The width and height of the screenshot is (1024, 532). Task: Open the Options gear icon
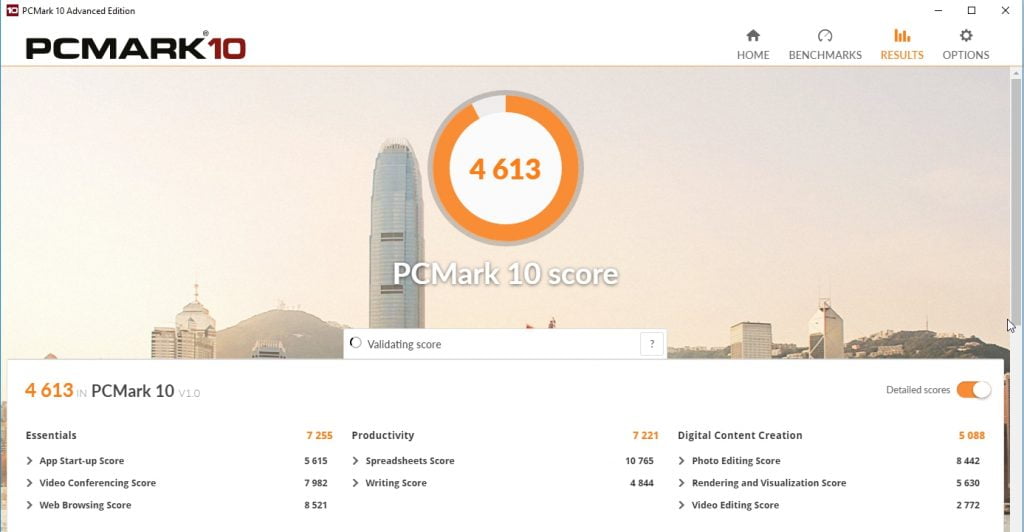coord(966,35)
